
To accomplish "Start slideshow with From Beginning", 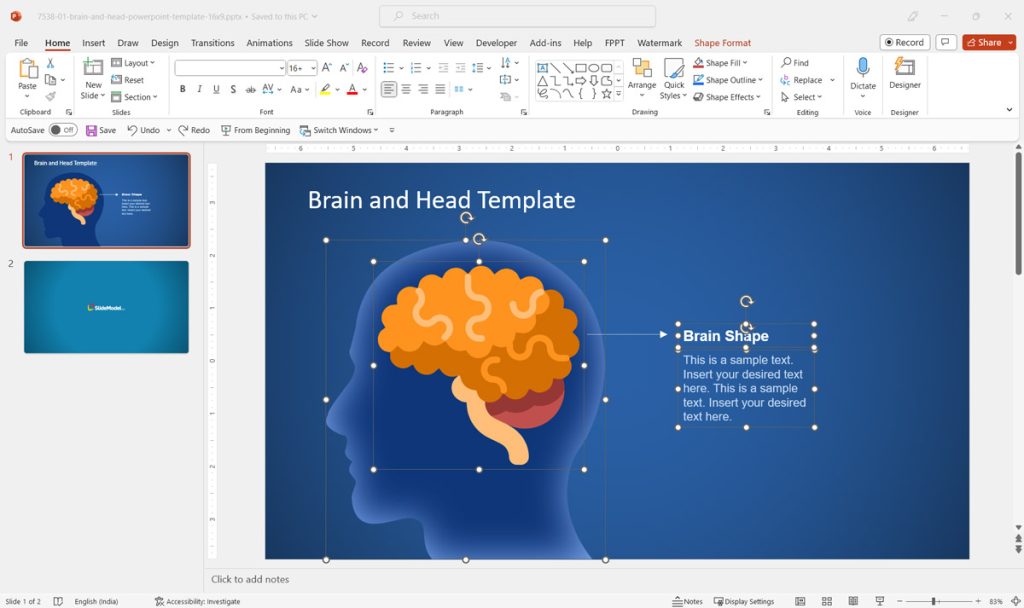I will tap(255, 129).
